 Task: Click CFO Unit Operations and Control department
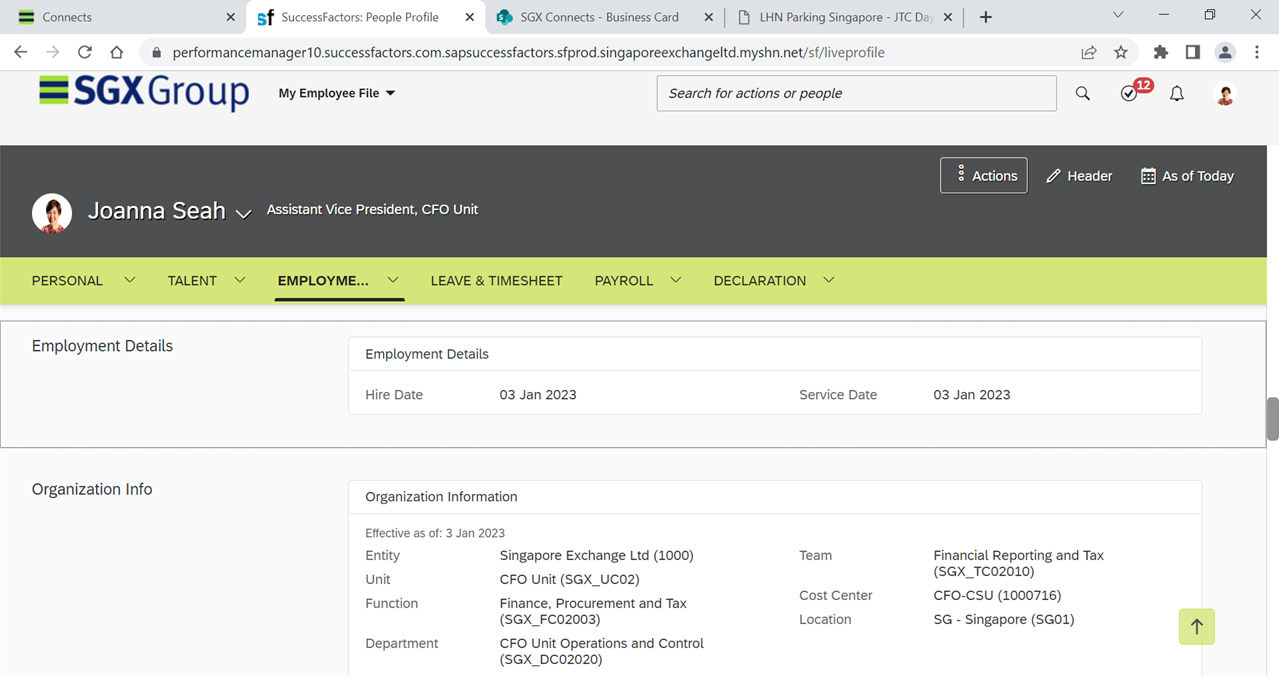(x=602, y=652)
